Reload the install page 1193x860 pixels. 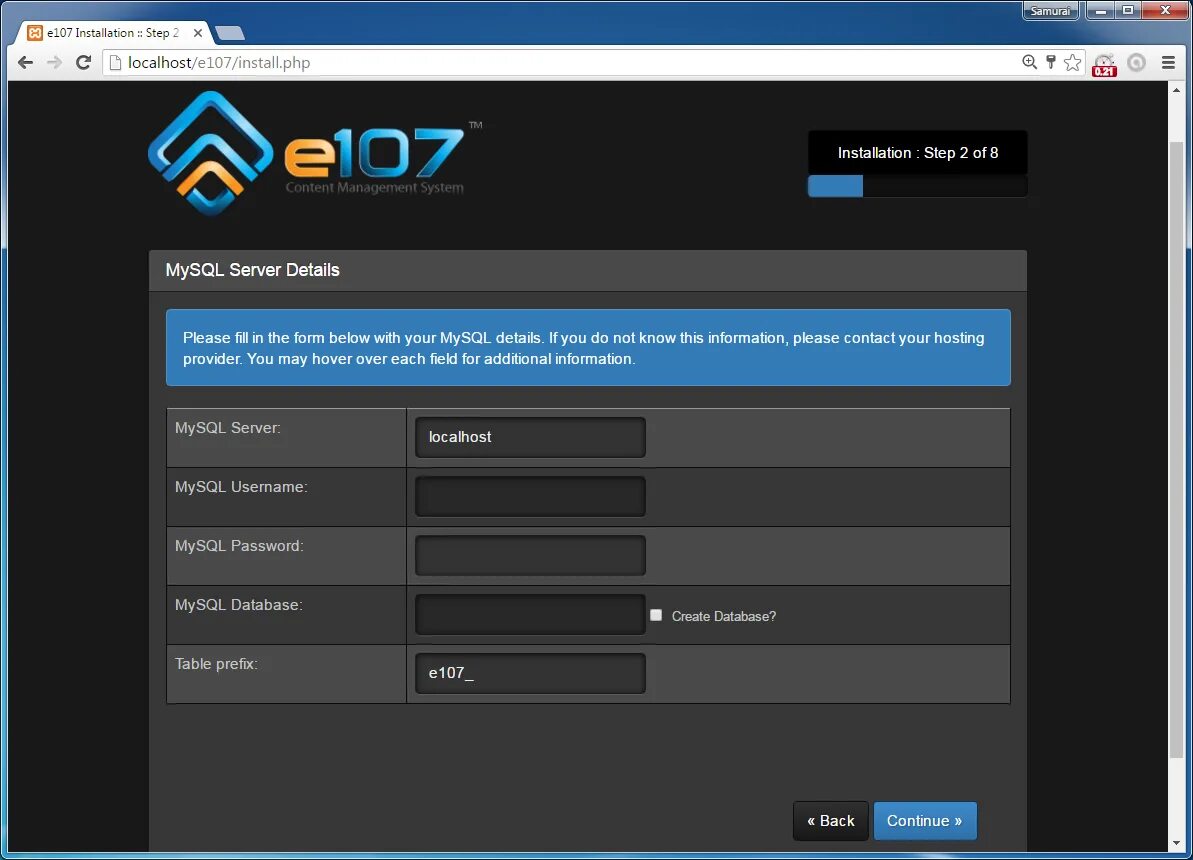[84, 62]
